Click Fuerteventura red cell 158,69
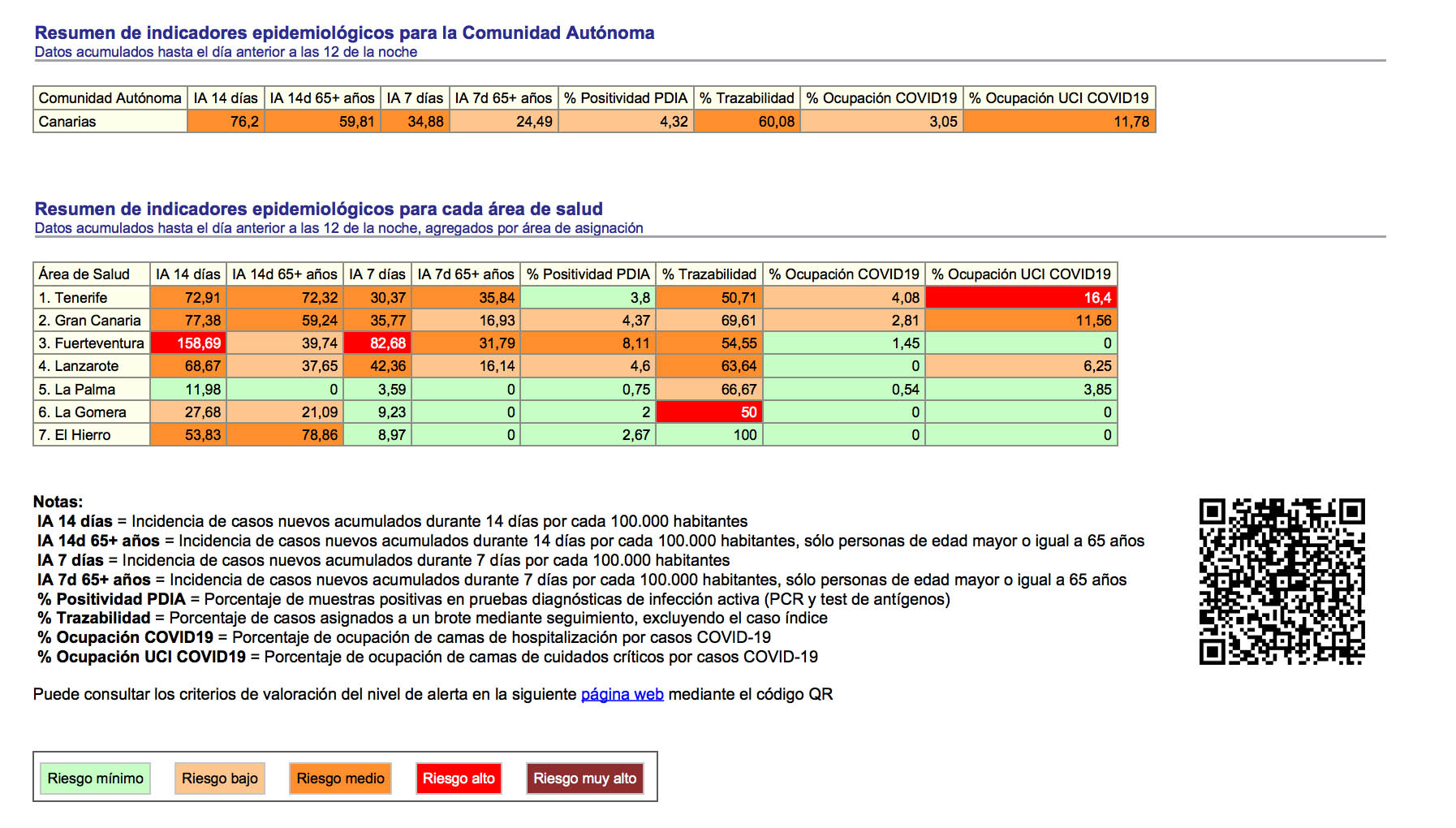The width and height of the screenshot is (1456, 828). coord(188,343)
